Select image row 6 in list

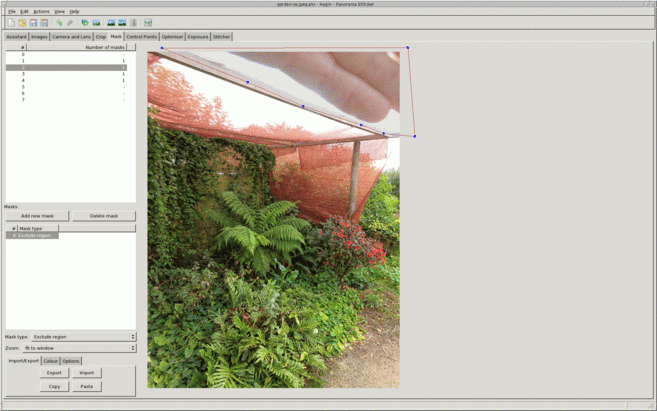[x=66, y=93]
